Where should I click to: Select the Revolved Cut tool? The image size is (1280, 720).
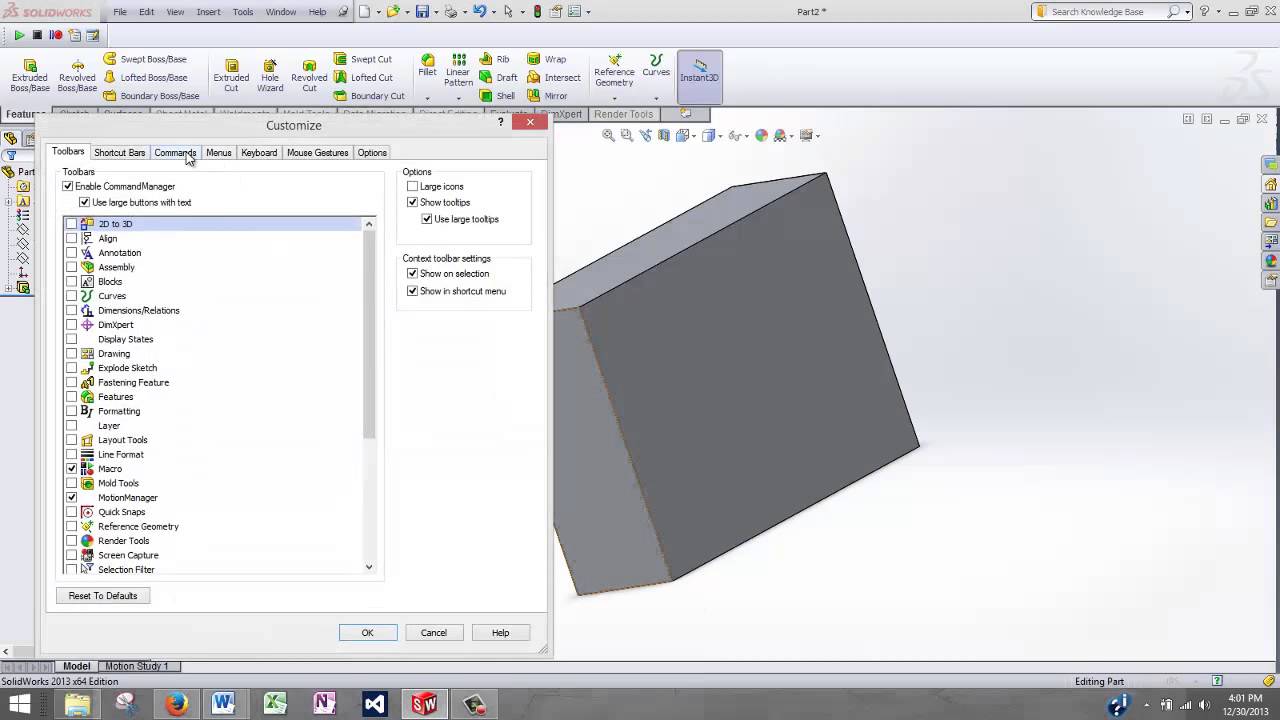point(309,76)
